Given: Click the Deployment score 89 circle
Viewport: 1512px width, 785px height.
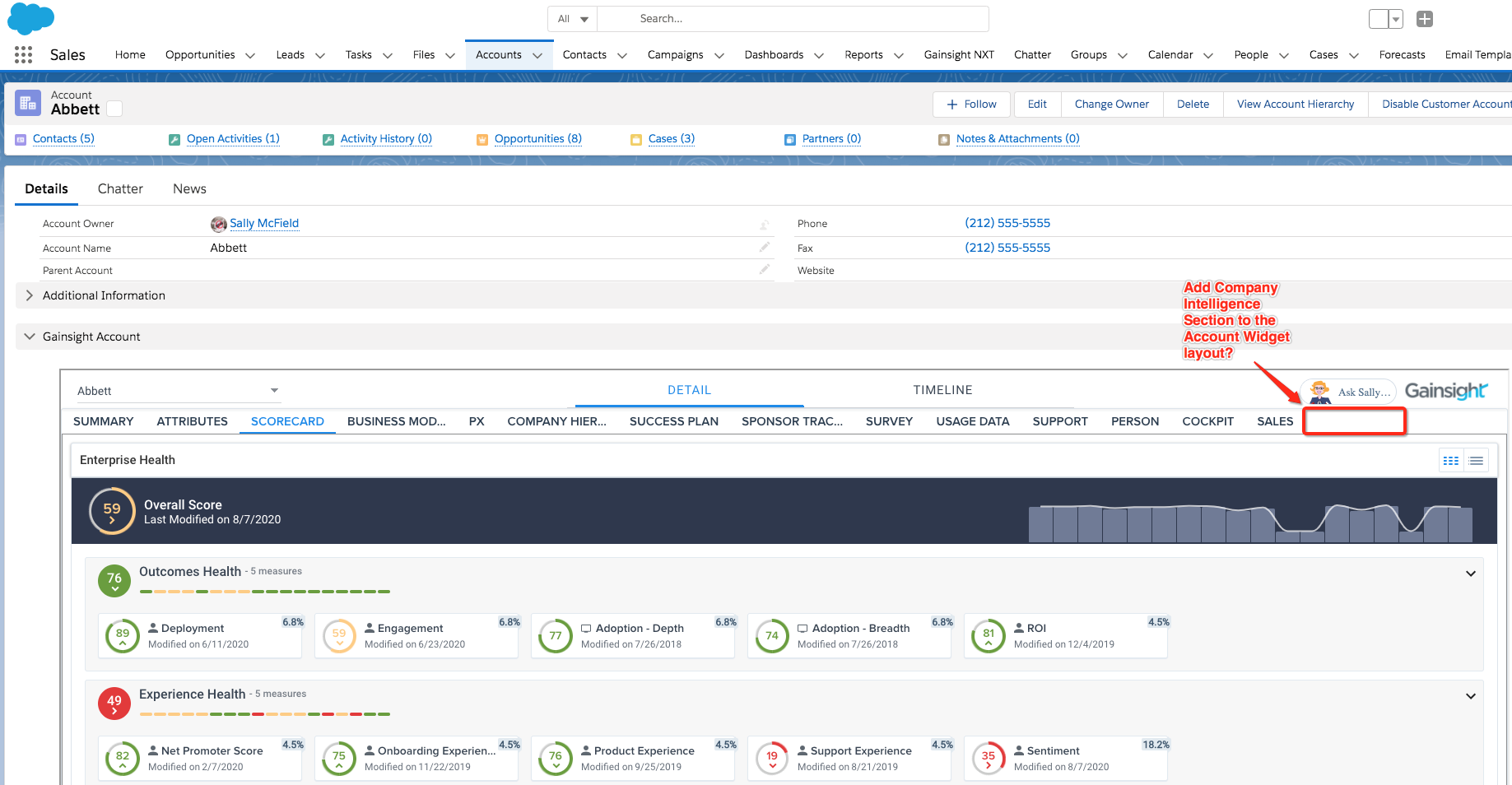Looking at the screenshot, I should pos(123,636).
